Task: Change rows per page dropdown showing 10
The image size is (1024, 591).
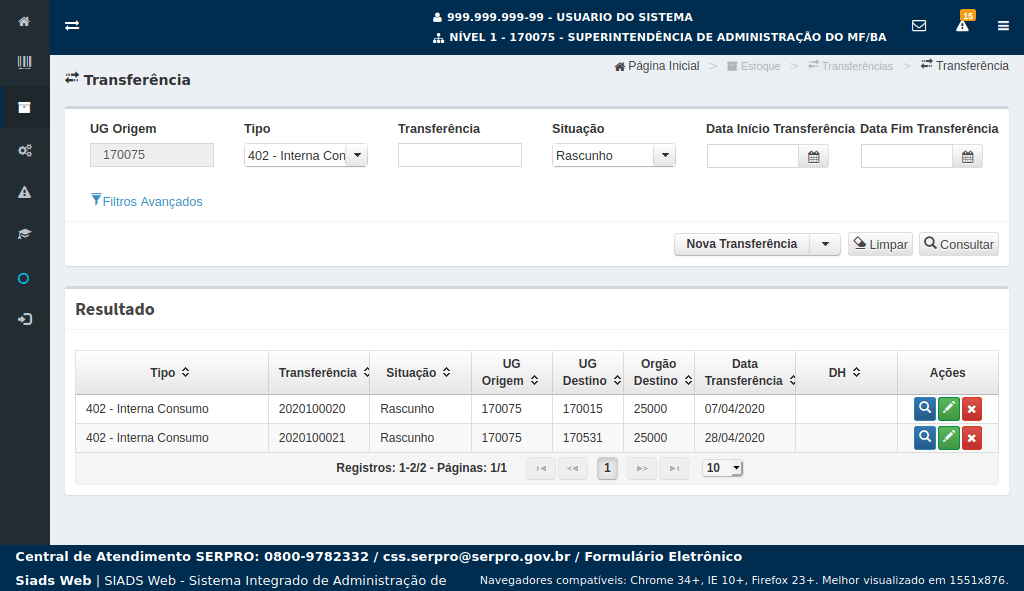Action: coord(722,468)
